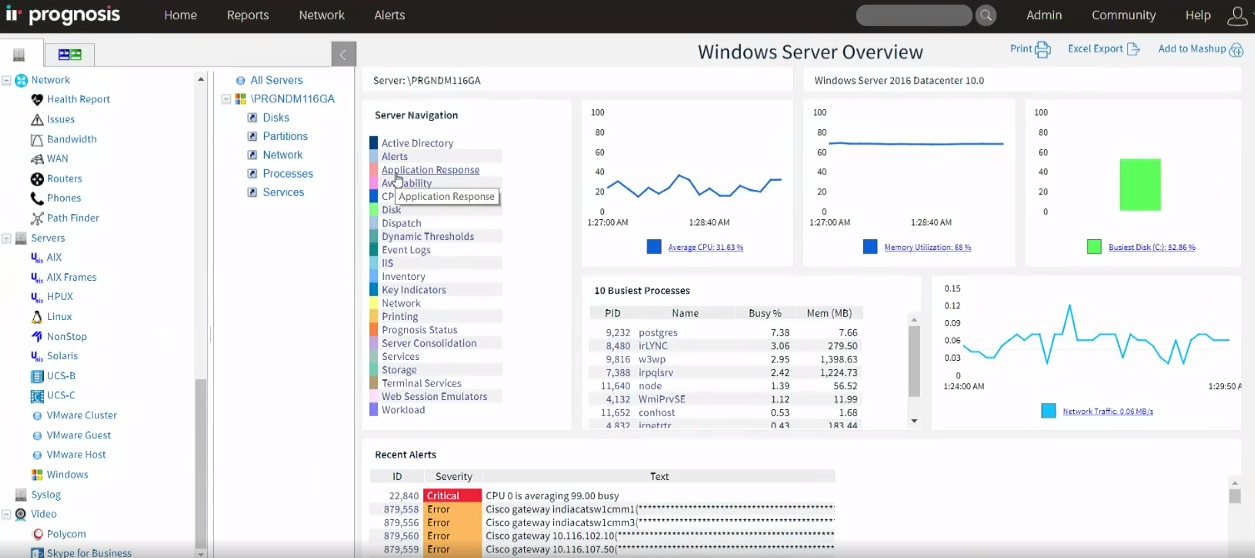Image resolution: width=1255 pixels, height=558 pixels.
Task: Click the Print icon
Action: (x=1043, y=49)
